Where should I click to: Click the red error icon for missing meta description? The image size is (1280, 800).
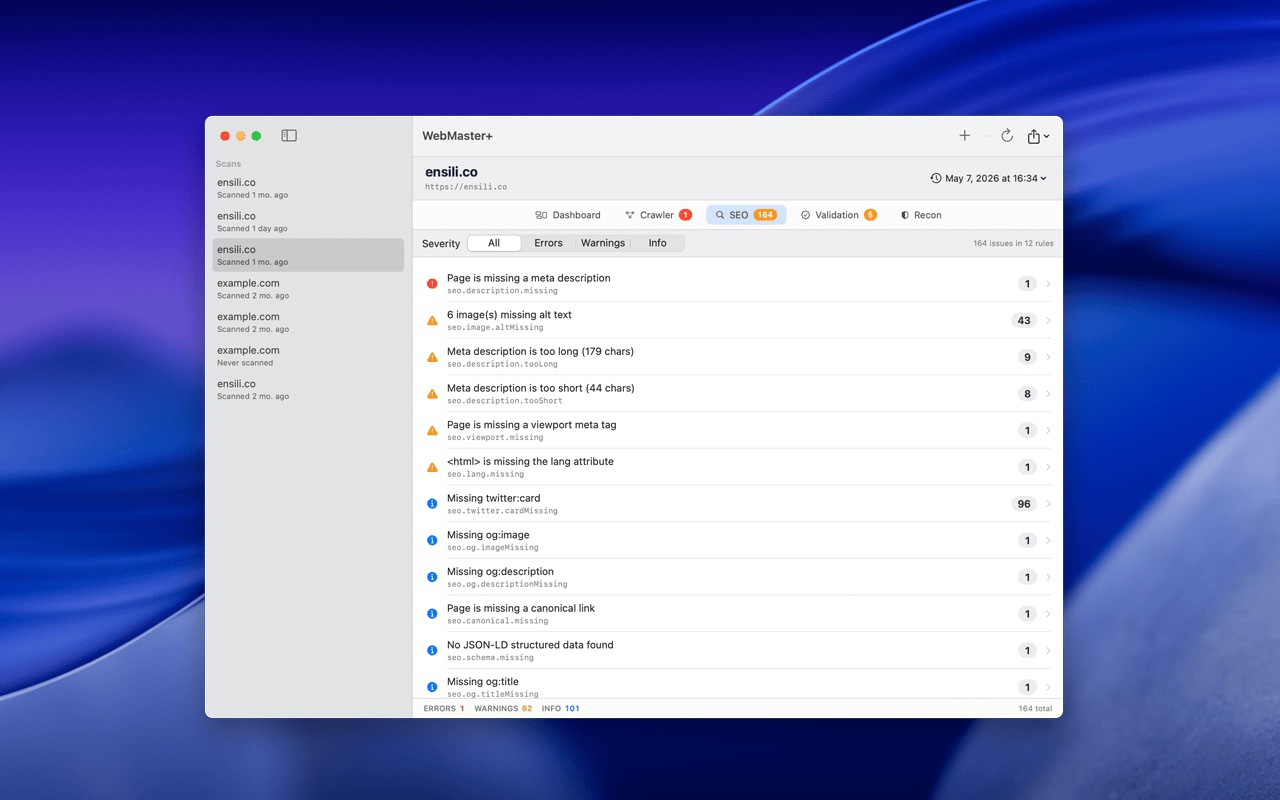coord(432,284)
